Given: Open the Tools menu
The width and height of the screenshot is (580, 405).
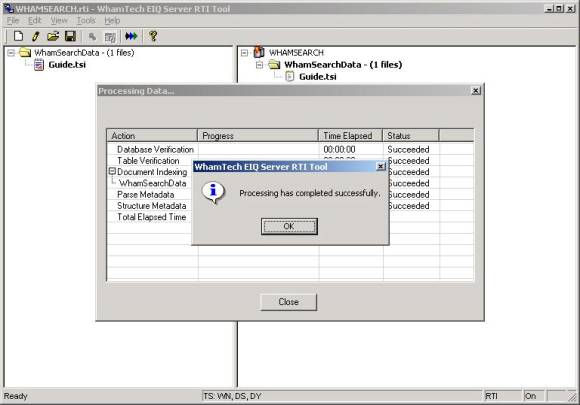Looking at the screenshot, I should (x=86, y=21).
